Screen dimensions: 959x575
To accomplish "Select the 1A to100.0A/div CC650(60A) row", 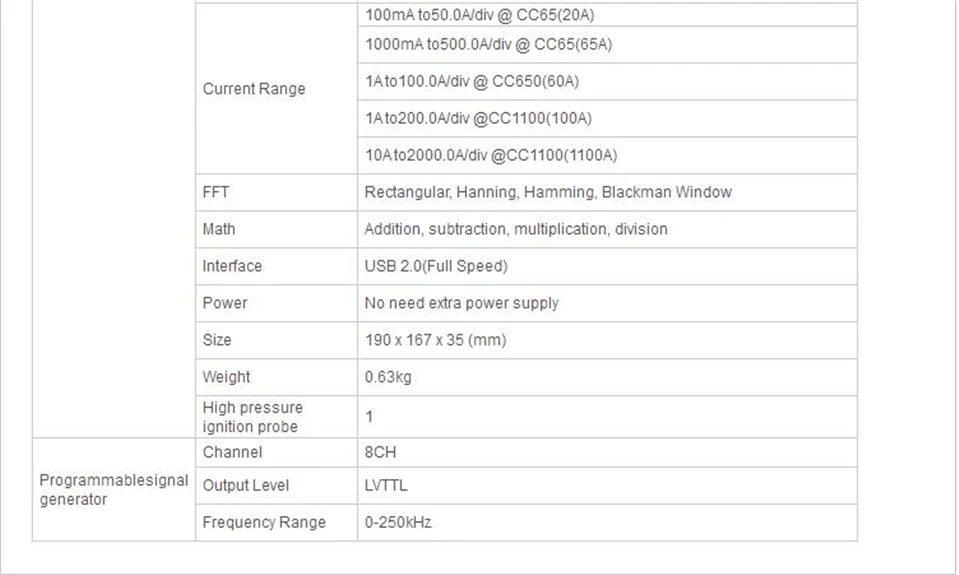I will click(607, 81).
